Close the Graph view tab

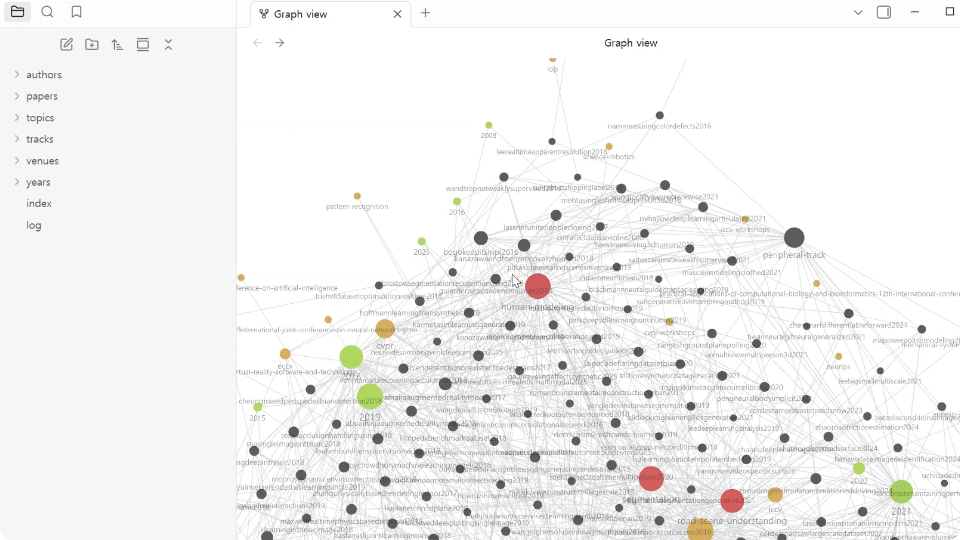tap(397, 14)
